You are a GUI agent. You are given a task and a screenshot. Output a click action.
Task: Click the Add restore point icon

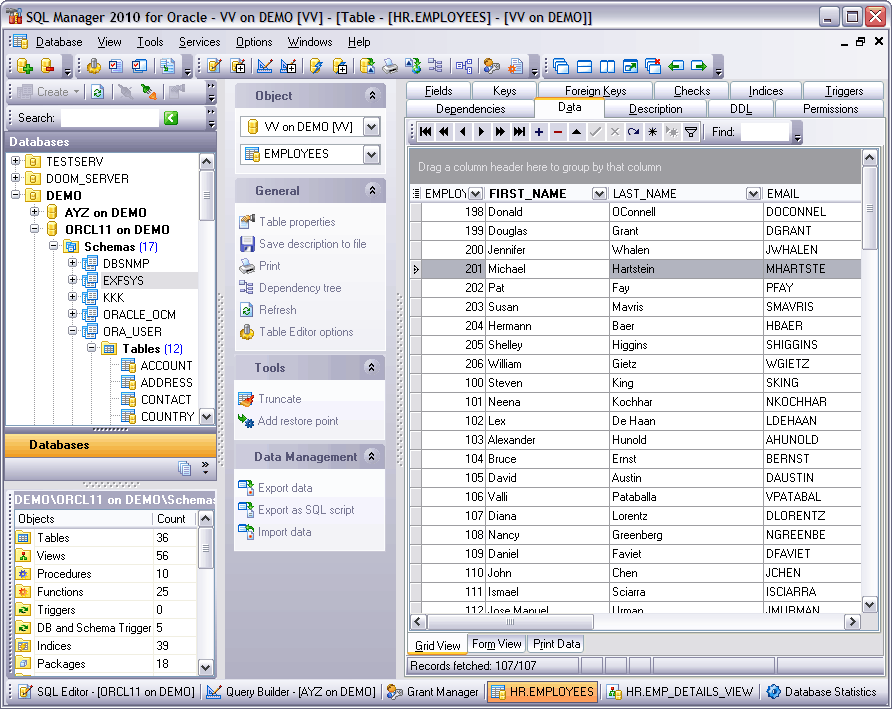246,421
